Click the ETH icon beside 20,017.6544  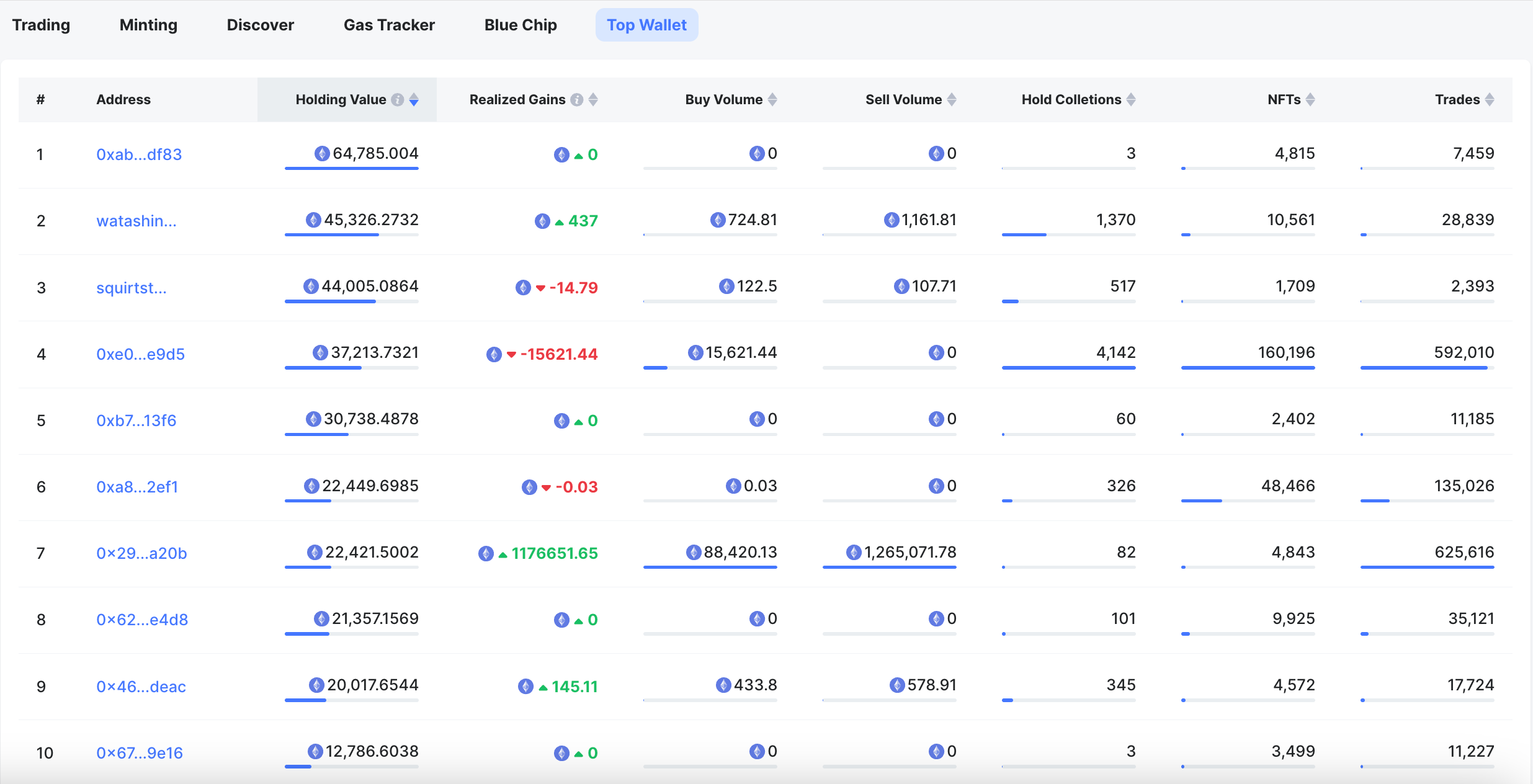(x=316, y=685)
